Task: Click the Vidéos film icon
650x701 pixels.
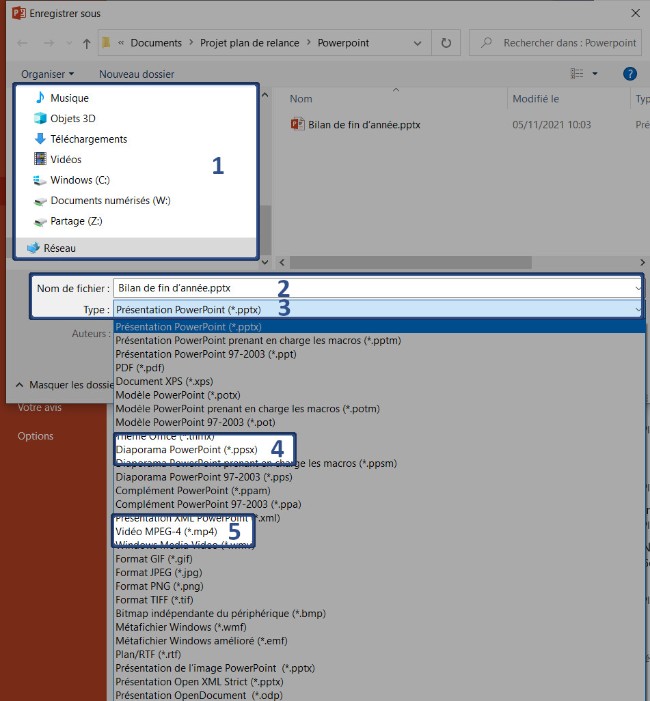Action: 40,159
